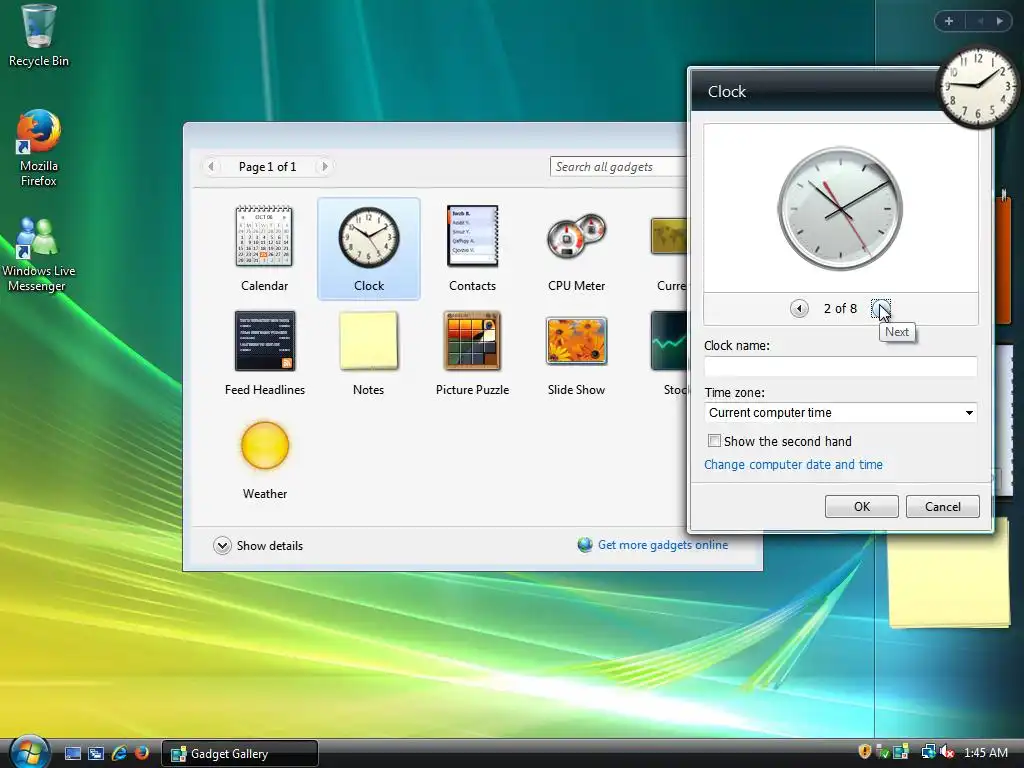Open Windows Live Messenger shortcut
This screenshot has height=768, width=1024.
pyautogui.click(x=37, y=255)
